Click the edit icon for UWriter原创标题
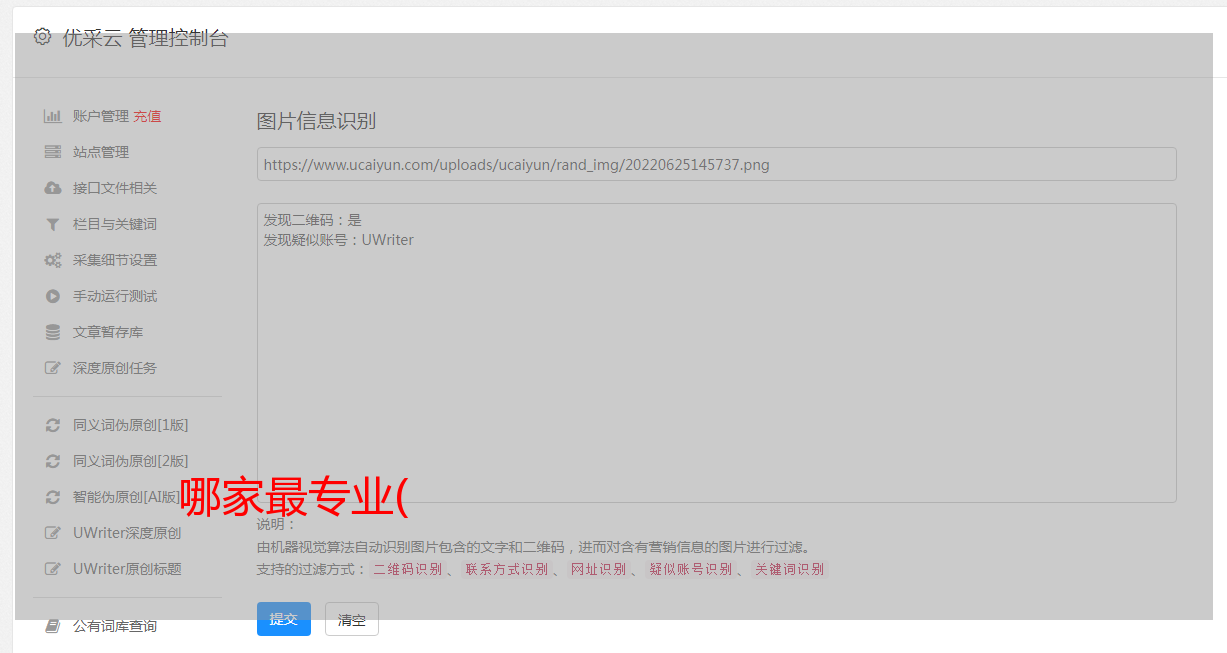The width and height of the screenshot is (1227, 653). pyautogui.click(x=53, y=569)
